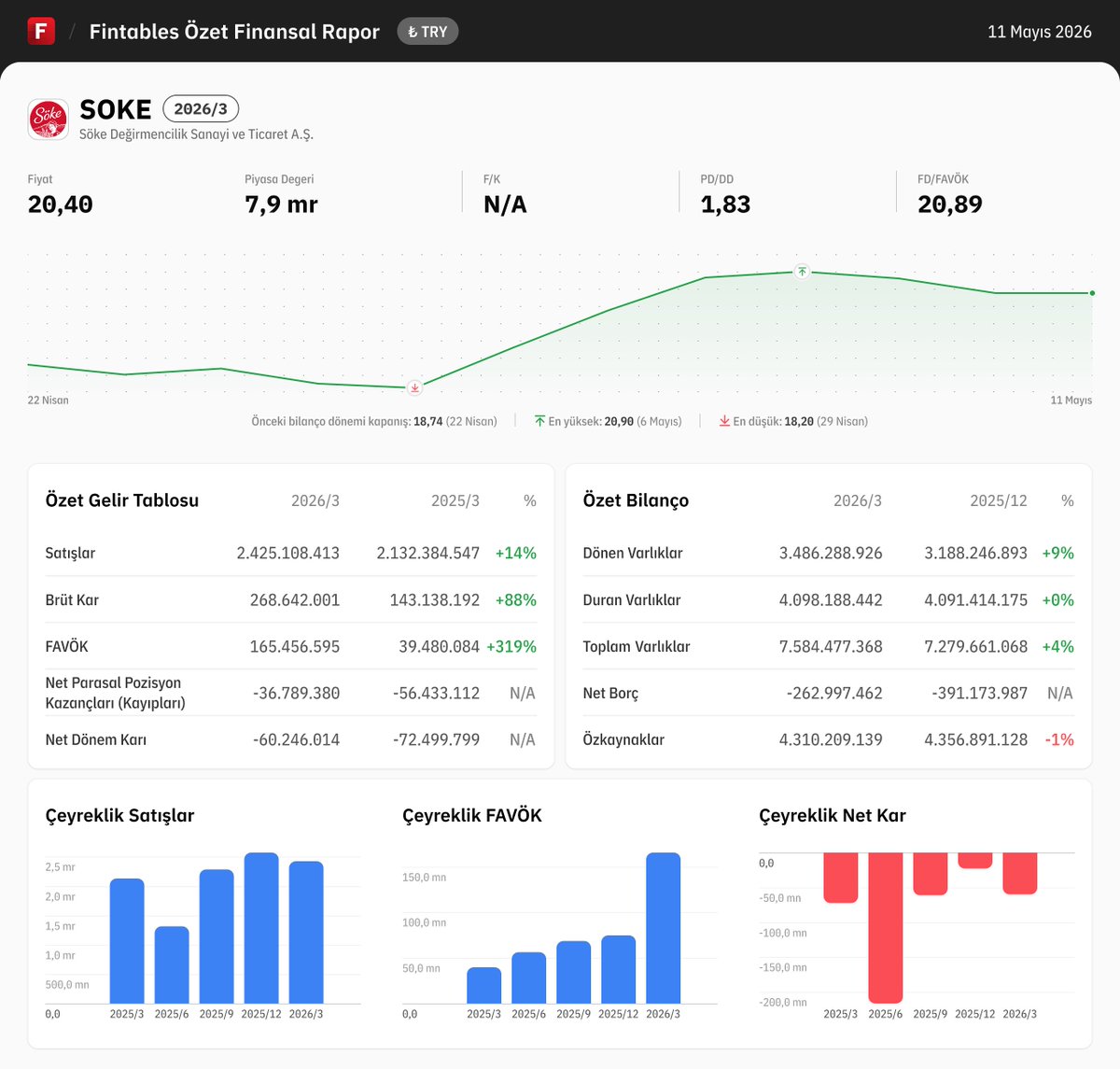Click the 2025/12 red bar in Çeyreklik Net Kar
Viewport: 1120px width, 1069px height.
[x=975, y=861]
